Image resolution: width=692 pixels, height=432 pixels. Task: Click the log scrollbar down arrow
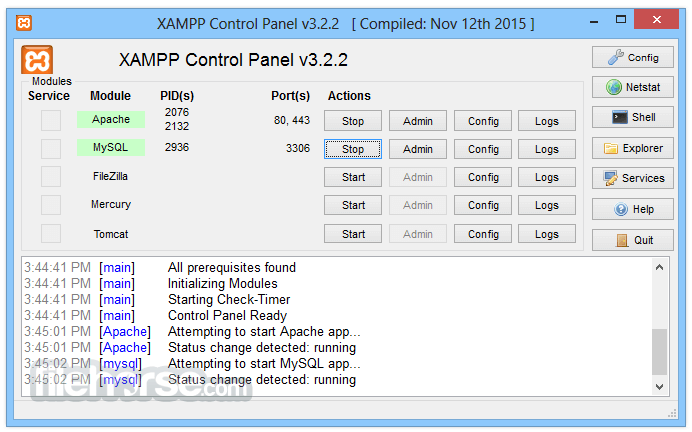[x=659, y=387]
